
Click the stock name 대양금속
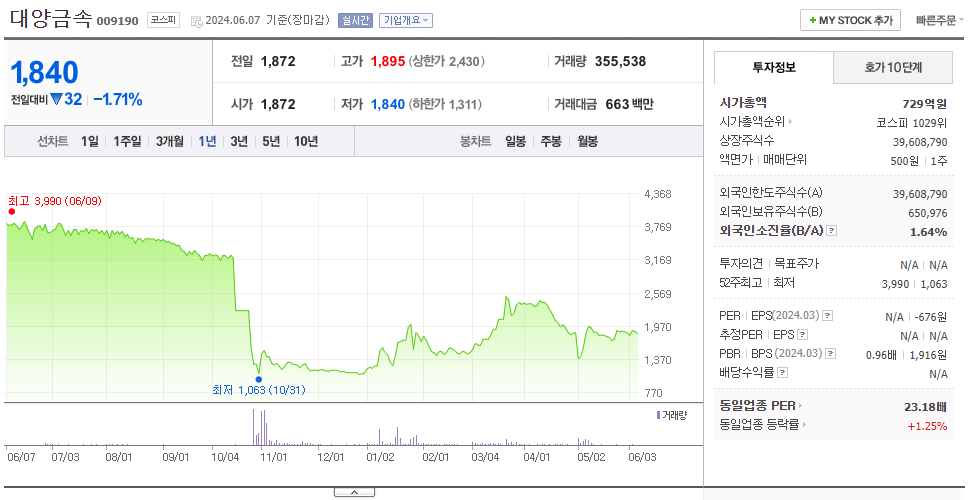[x=51, y=19]
